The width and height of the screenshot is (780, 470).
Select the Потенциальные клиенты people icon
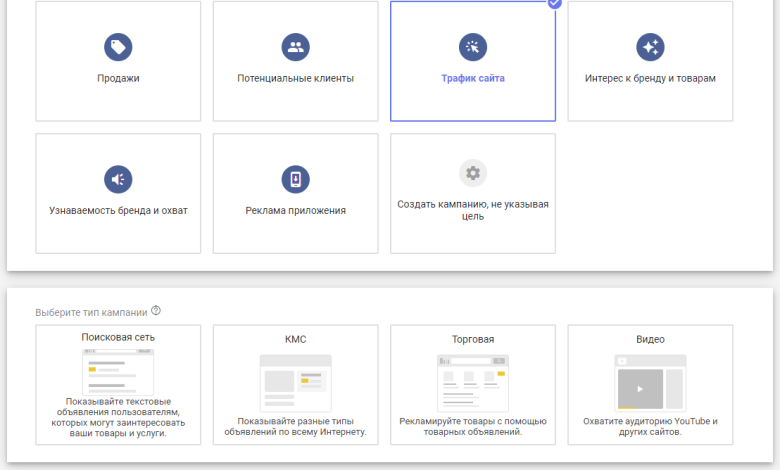pyautogui.click(x=295, y=47)
